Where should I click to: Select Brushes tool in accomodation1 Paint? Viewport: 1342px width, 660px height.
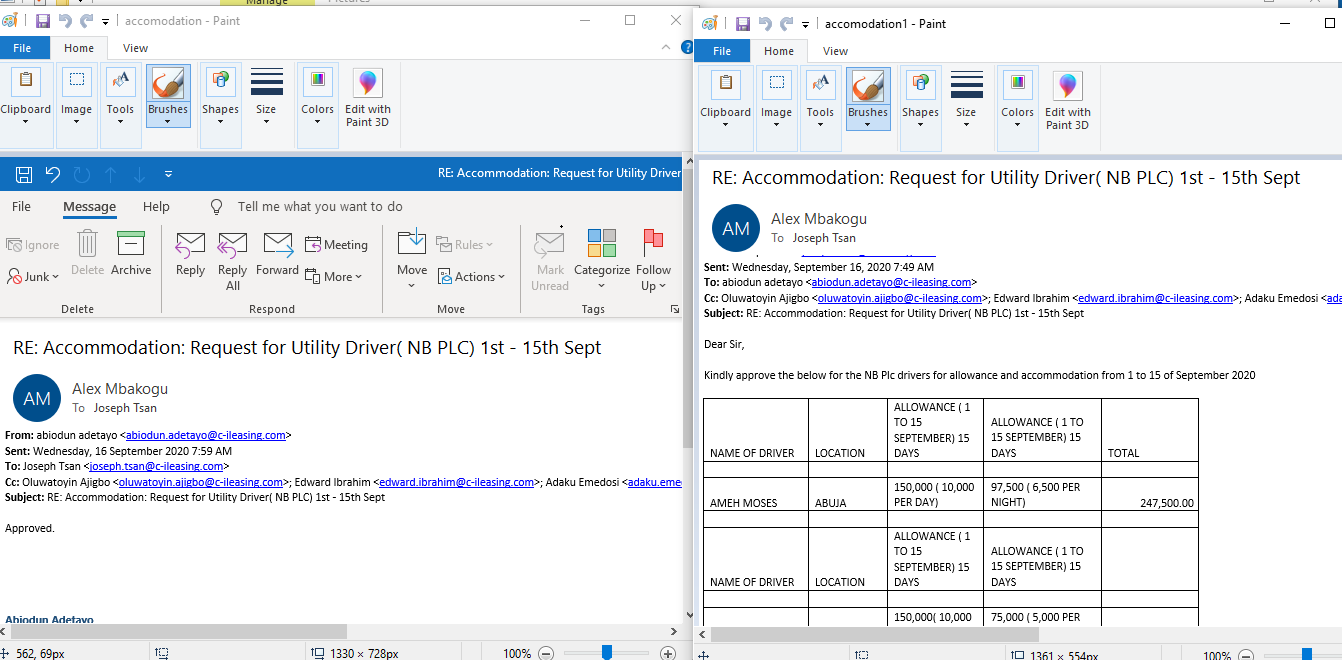(x=868, y=85)
